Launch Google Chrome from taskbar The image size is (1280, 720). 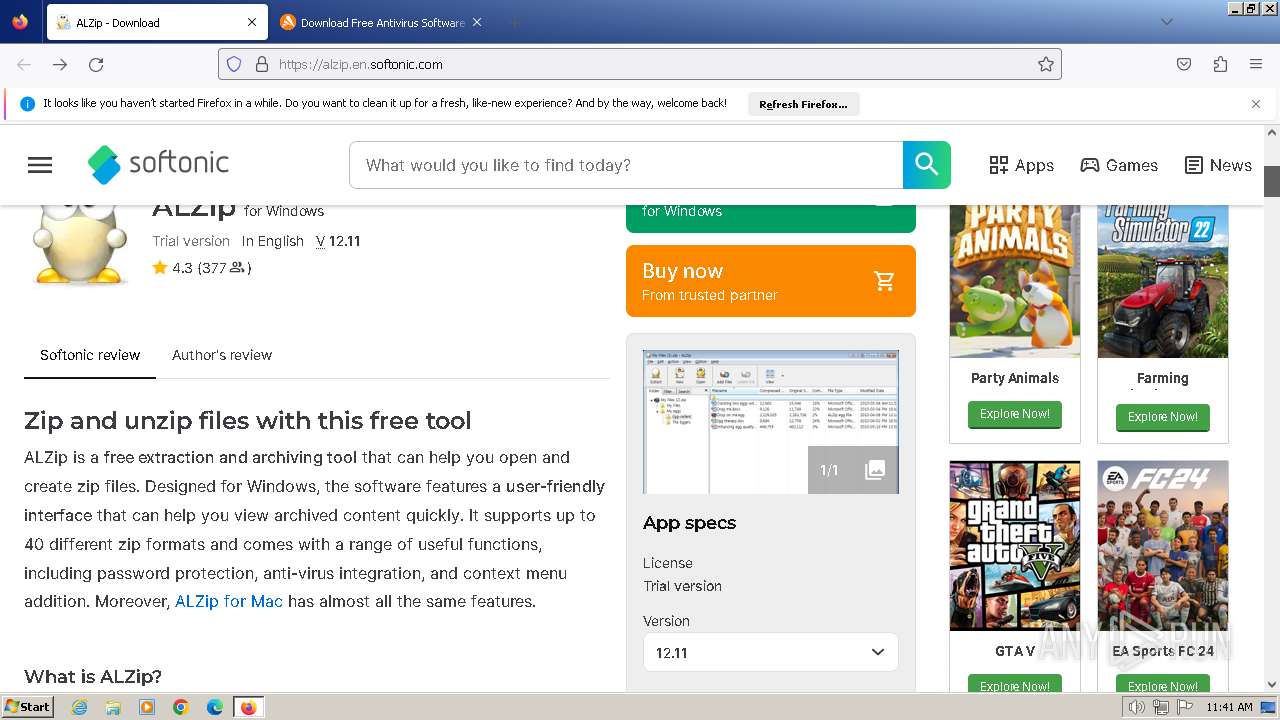(181, 707)
